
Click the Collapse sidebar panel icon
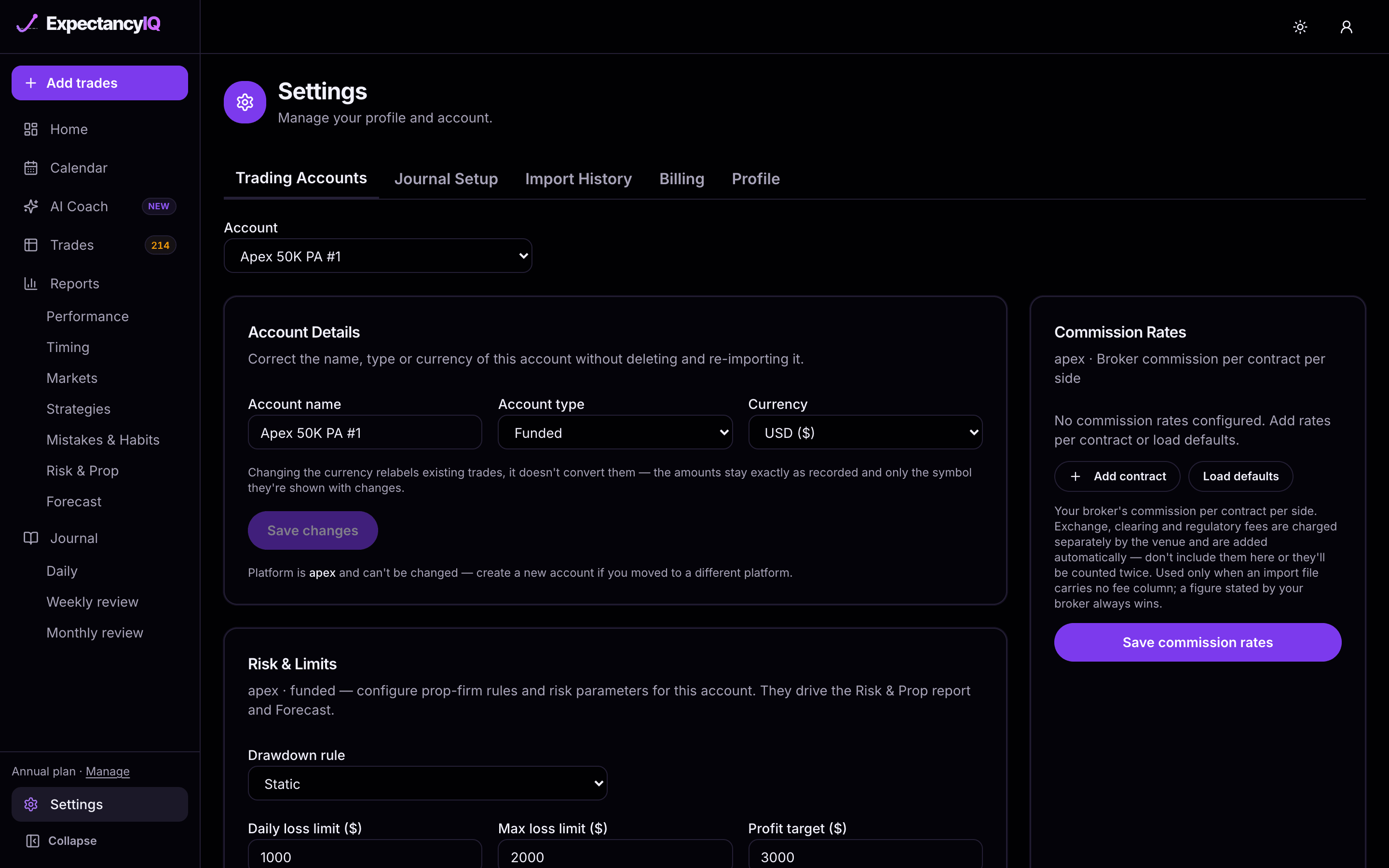(x=33, y=841)
